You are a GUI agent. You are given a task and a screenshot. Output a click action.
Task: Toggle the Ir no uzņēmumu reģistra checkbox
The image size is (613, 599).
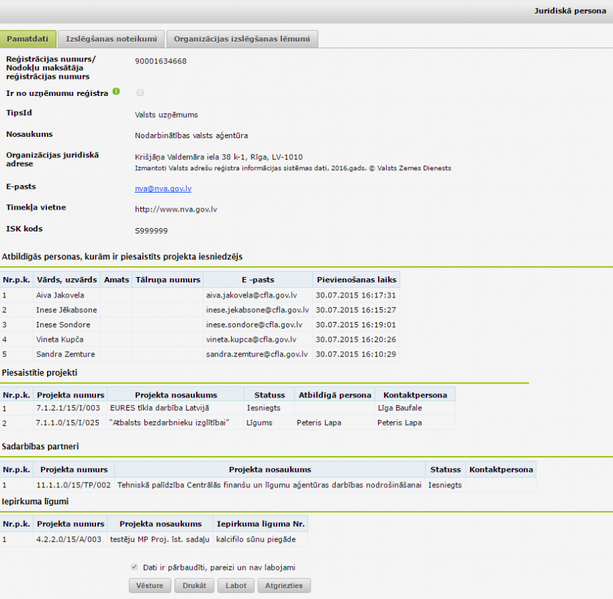(x=140, y=93)
